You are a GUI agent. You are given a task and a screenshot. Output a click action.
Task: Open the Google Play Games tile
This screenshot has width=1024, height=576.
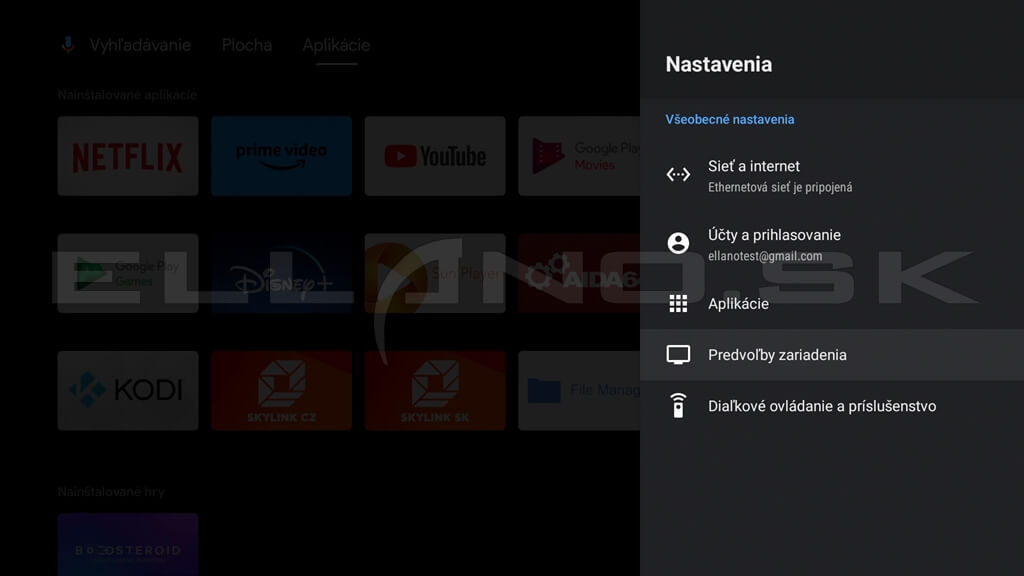(x=128, y=273)
